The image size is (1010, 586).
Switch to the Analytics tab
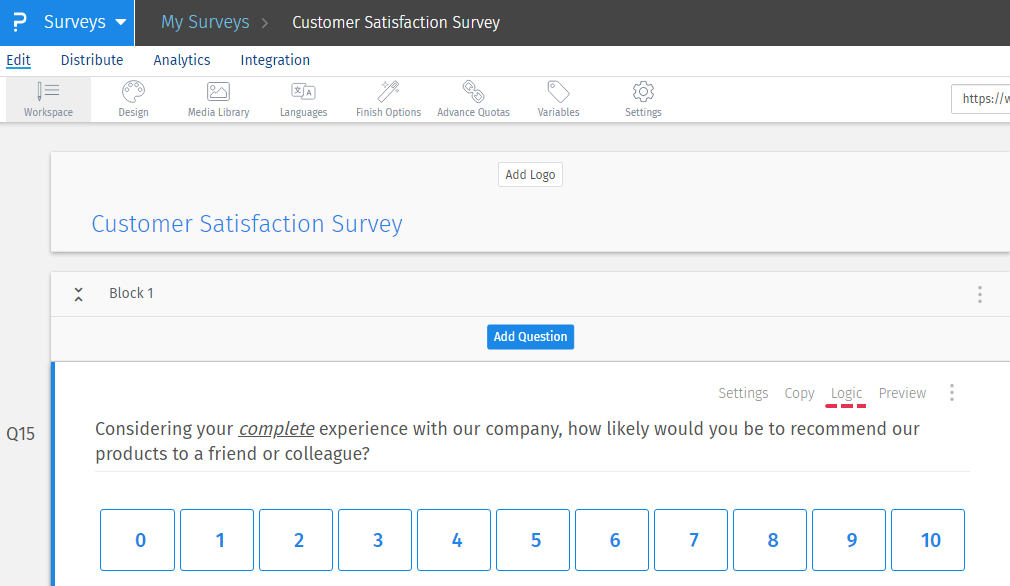181,60
